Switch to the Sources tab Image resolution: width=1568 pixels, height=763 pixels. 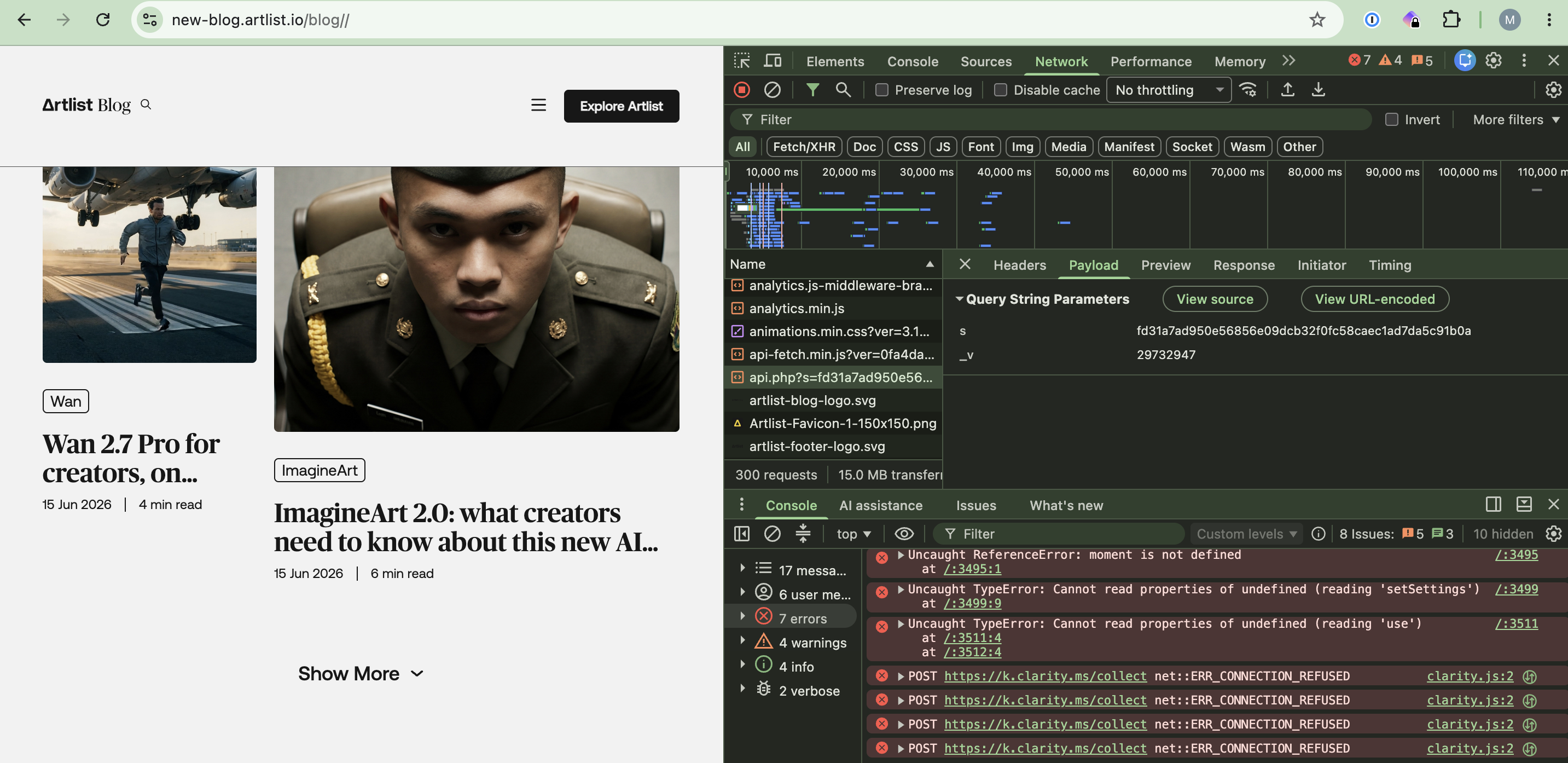[x=985, y=61]
